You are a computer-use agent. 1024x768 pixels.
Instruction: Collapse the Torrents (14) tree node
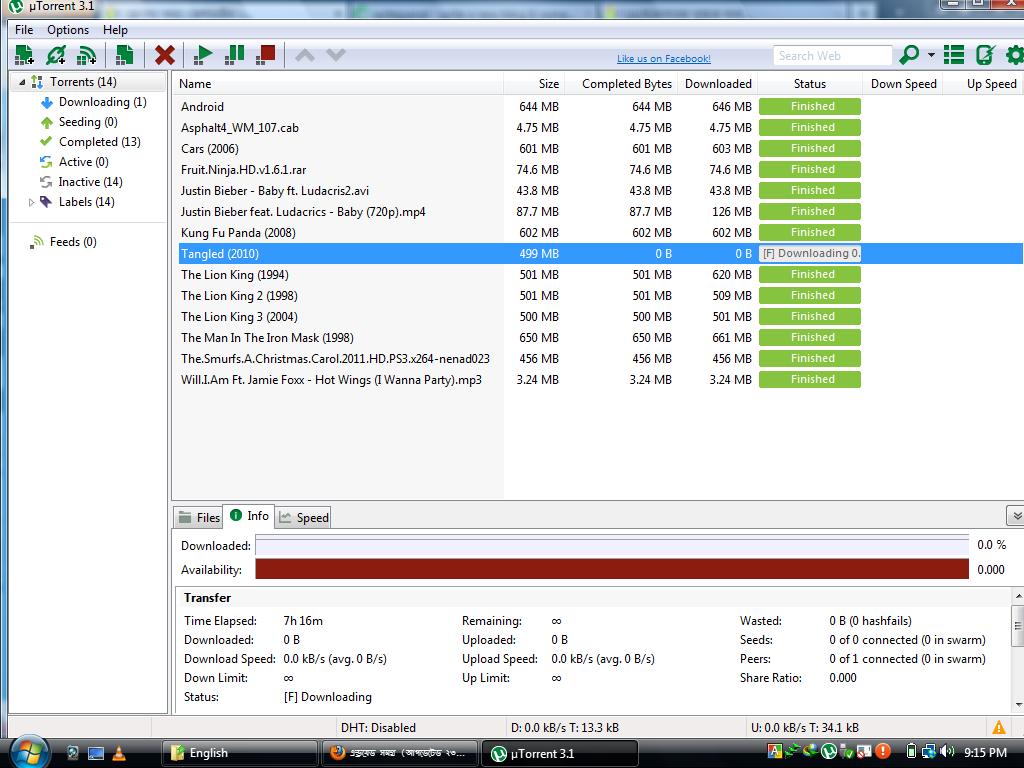click(x=22, y=82)
